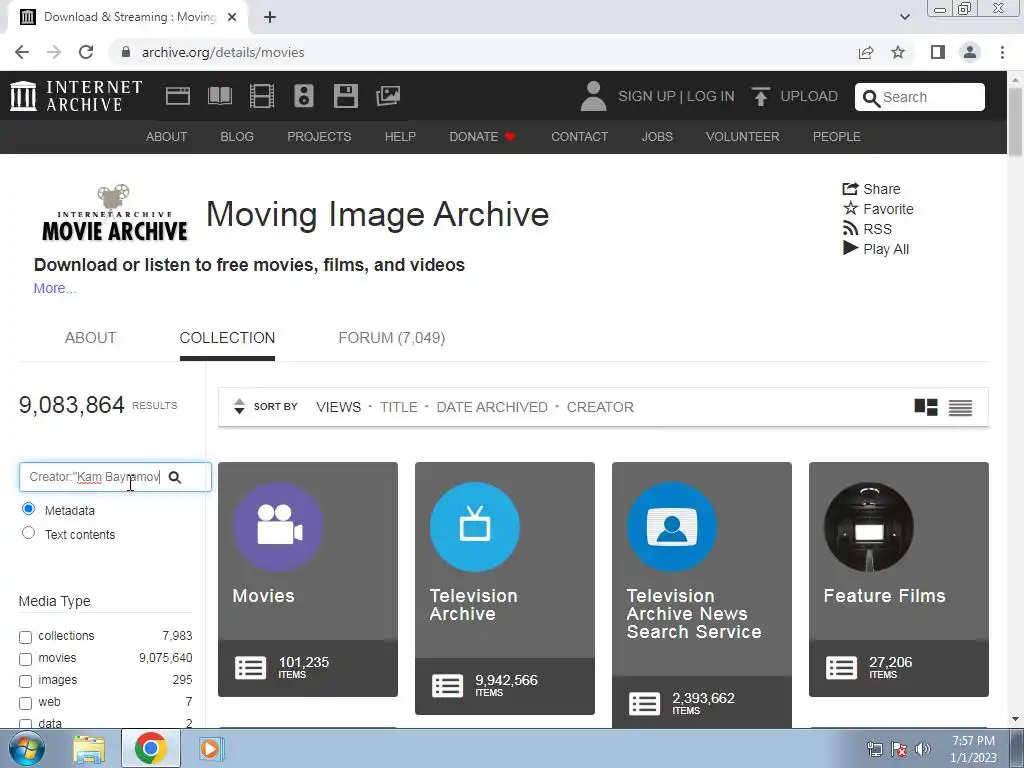Open the Texts book icon in the navbar
Viewport: 1024px width, 768px height.
219,96
